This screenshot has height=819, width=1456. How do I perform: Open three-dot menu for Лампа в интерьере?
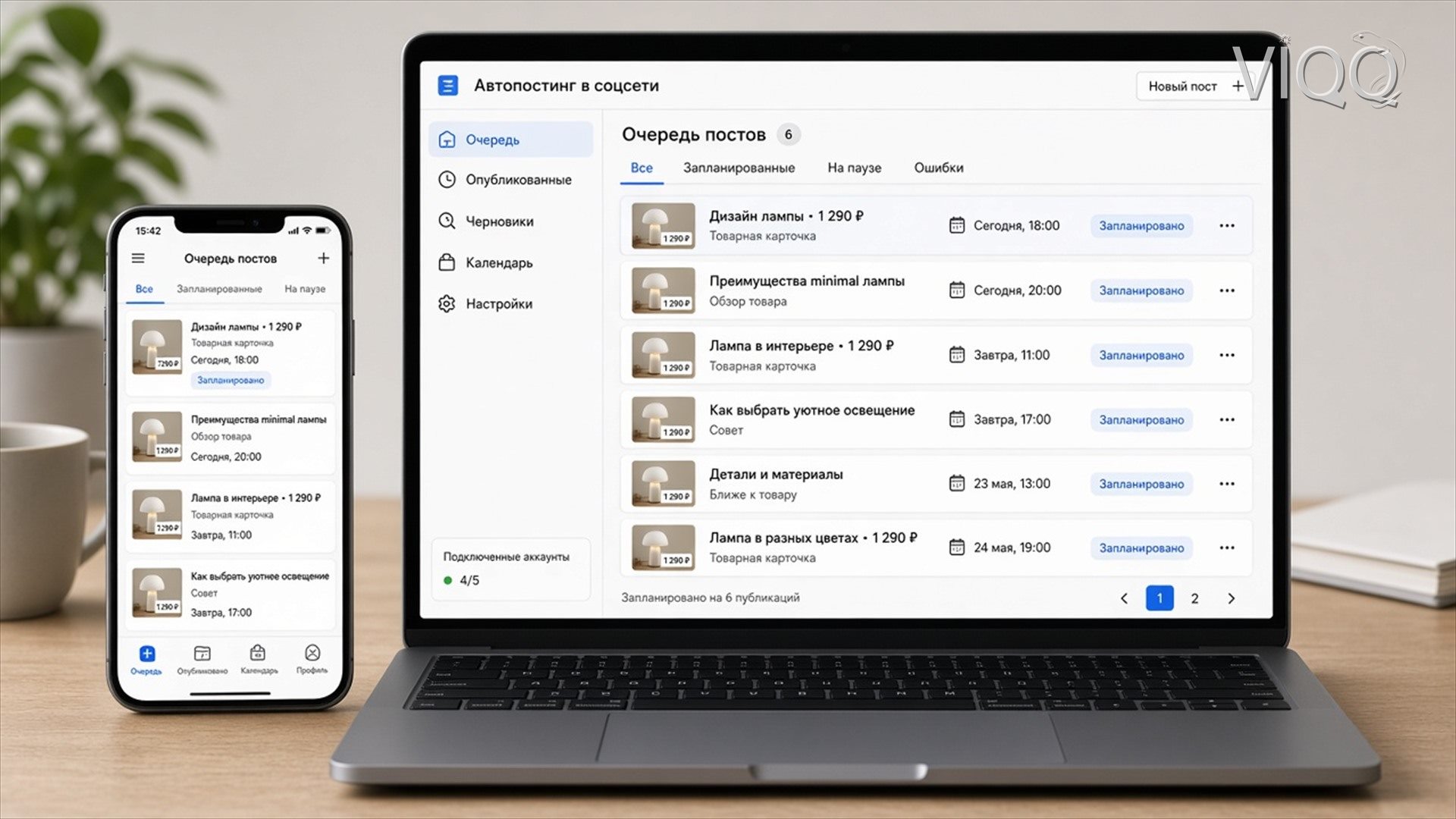click(1227, 355)
